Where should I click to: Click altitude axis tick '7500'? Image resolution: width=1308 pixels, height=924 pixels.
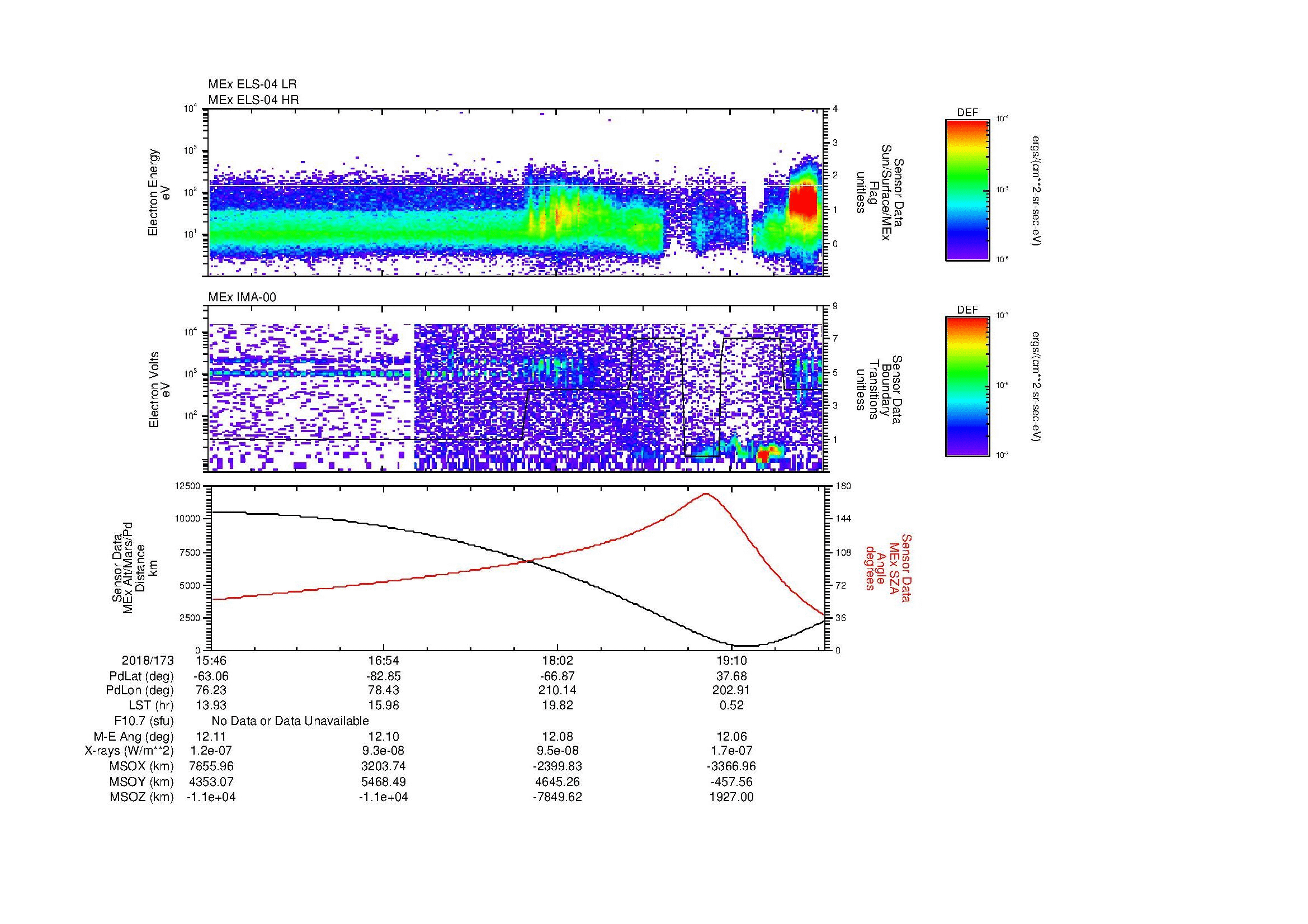tap(190, 552)
